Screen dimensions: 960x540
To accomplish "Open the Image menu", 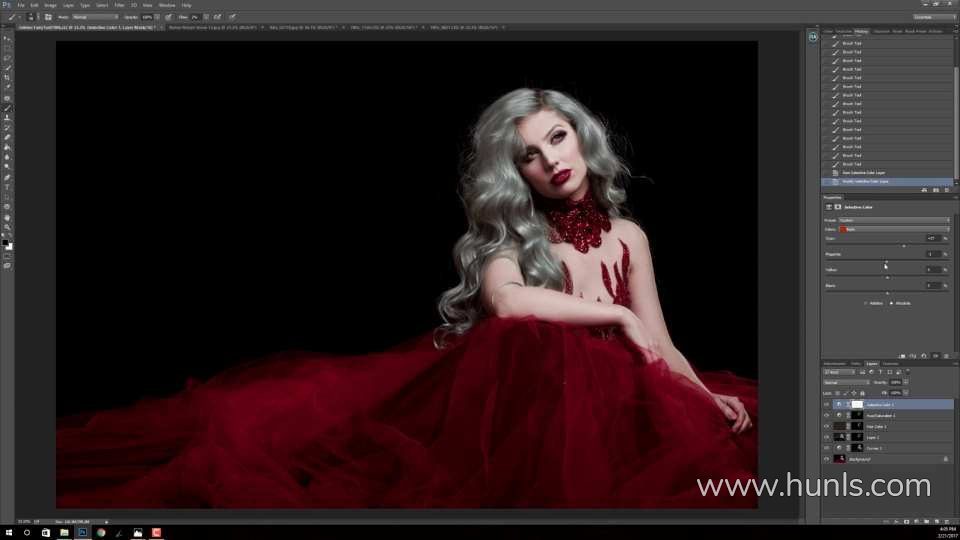I will tap(50, 5).
